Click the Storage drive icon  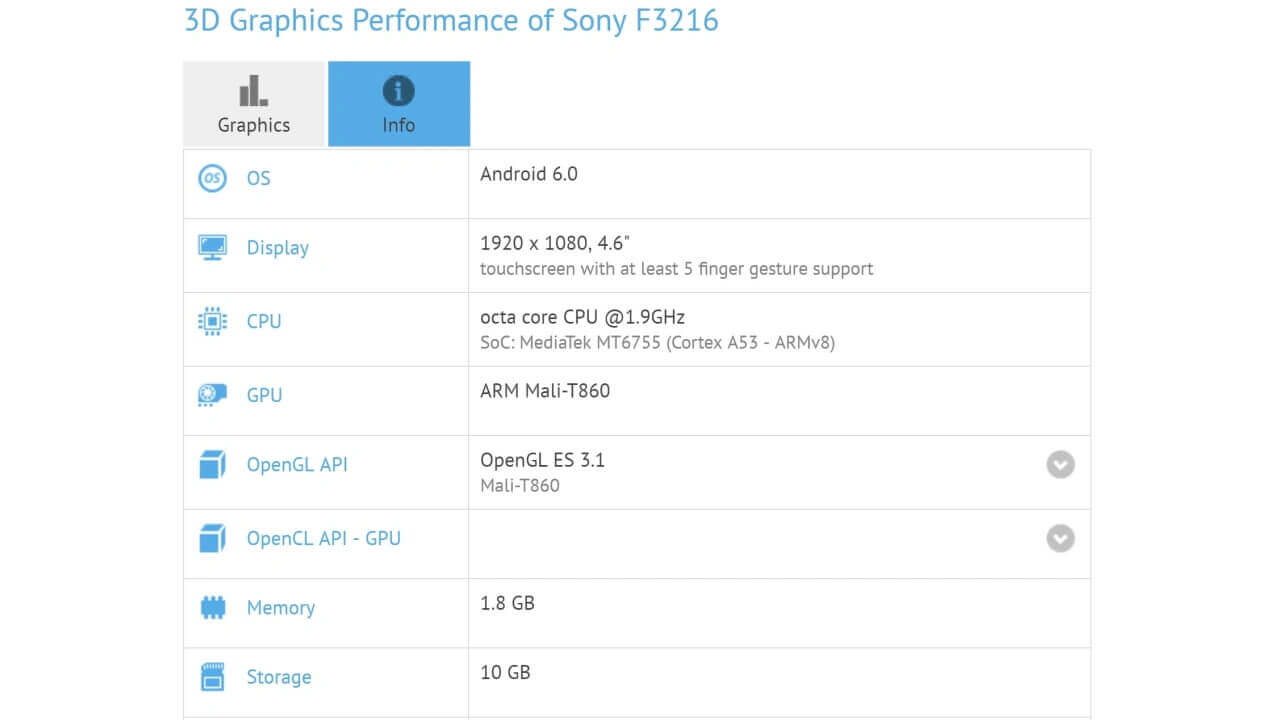[211, 677]
